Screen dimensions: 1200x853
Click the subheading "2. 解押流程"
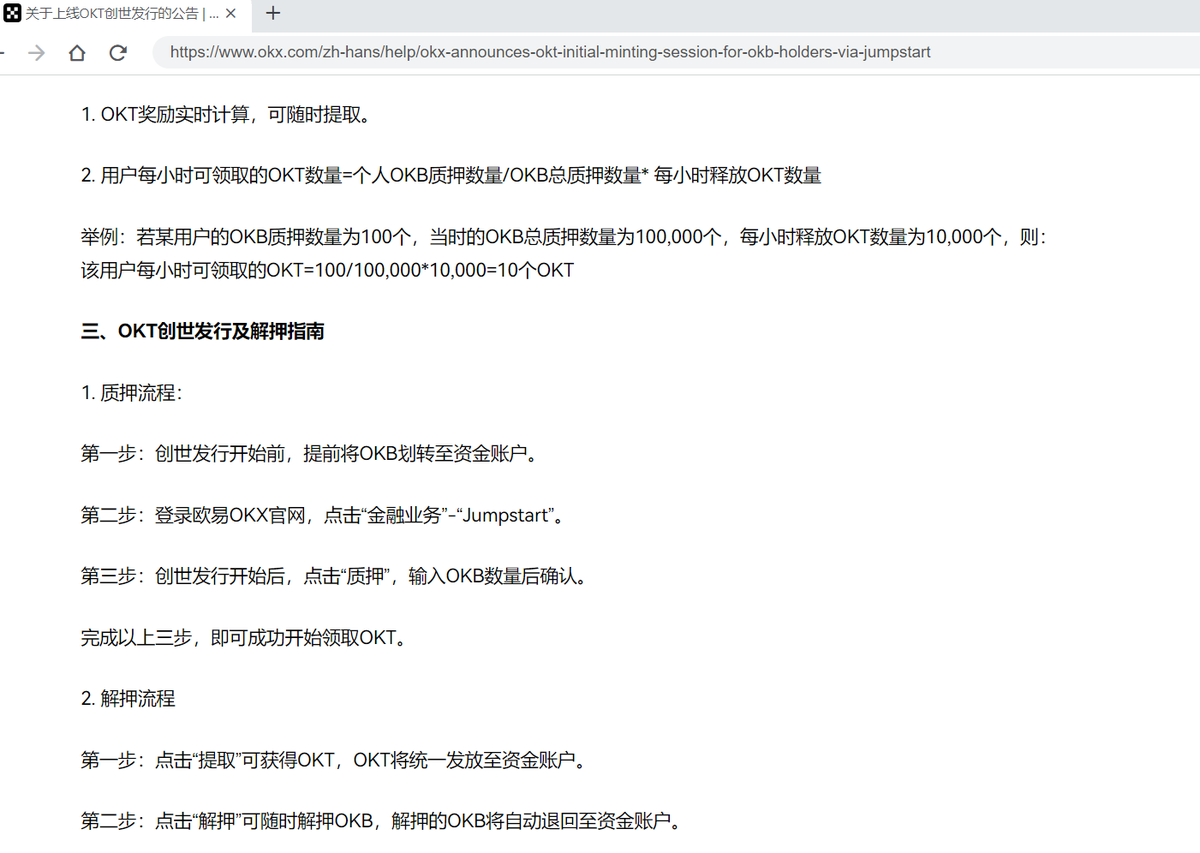(128, 699)
